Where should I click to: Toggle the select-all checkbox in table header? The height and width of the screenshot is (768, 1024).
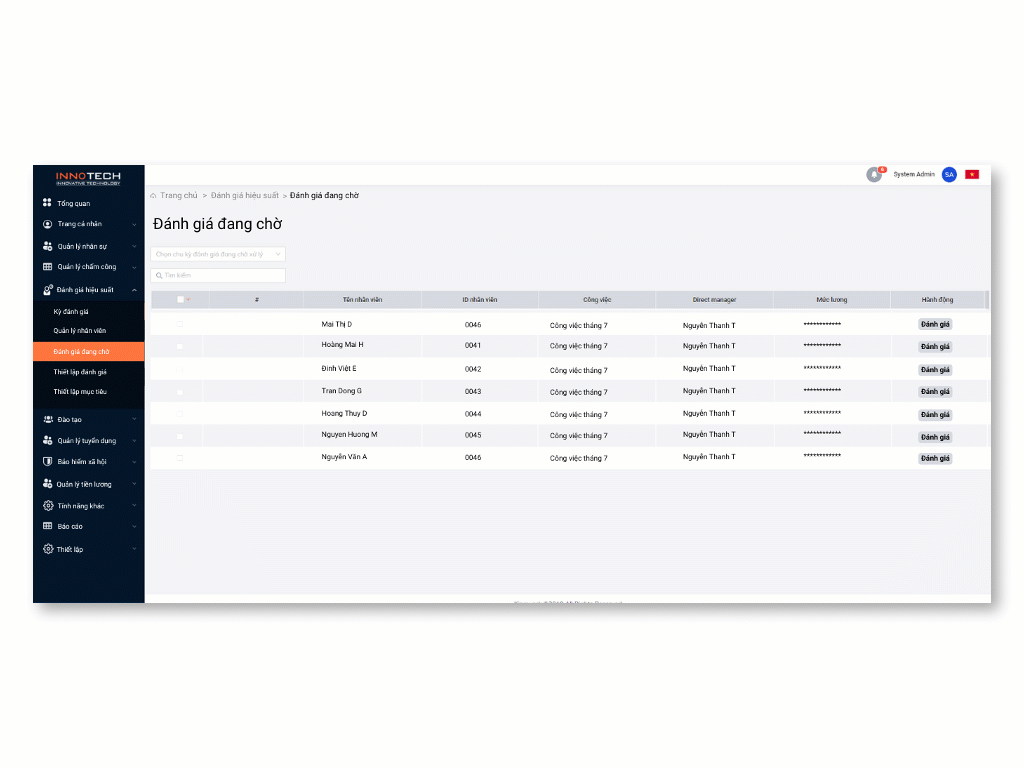coord(180,300)
